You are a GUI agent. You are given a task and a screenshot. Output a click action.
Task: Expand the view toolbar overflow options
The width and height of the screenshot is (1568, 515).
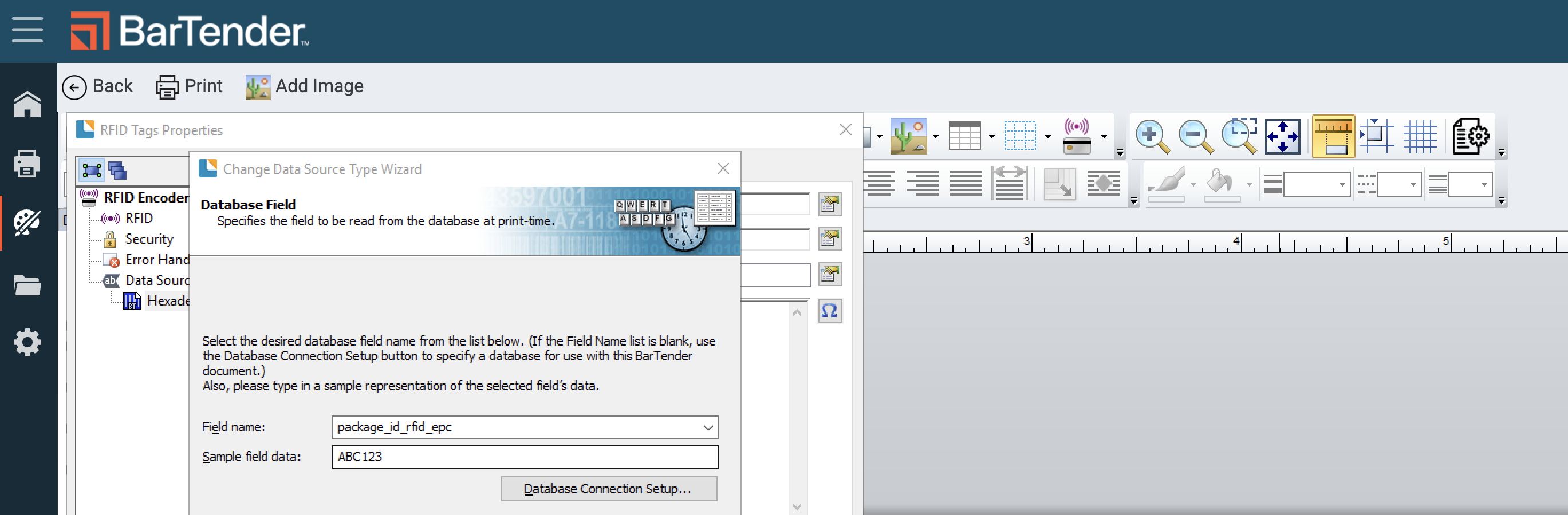tap(1502, 153)
